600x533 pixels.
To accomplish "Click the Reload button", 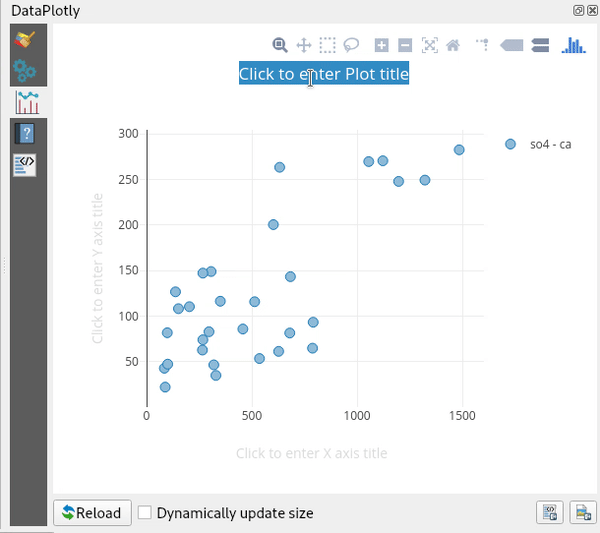I will (92, 513).
